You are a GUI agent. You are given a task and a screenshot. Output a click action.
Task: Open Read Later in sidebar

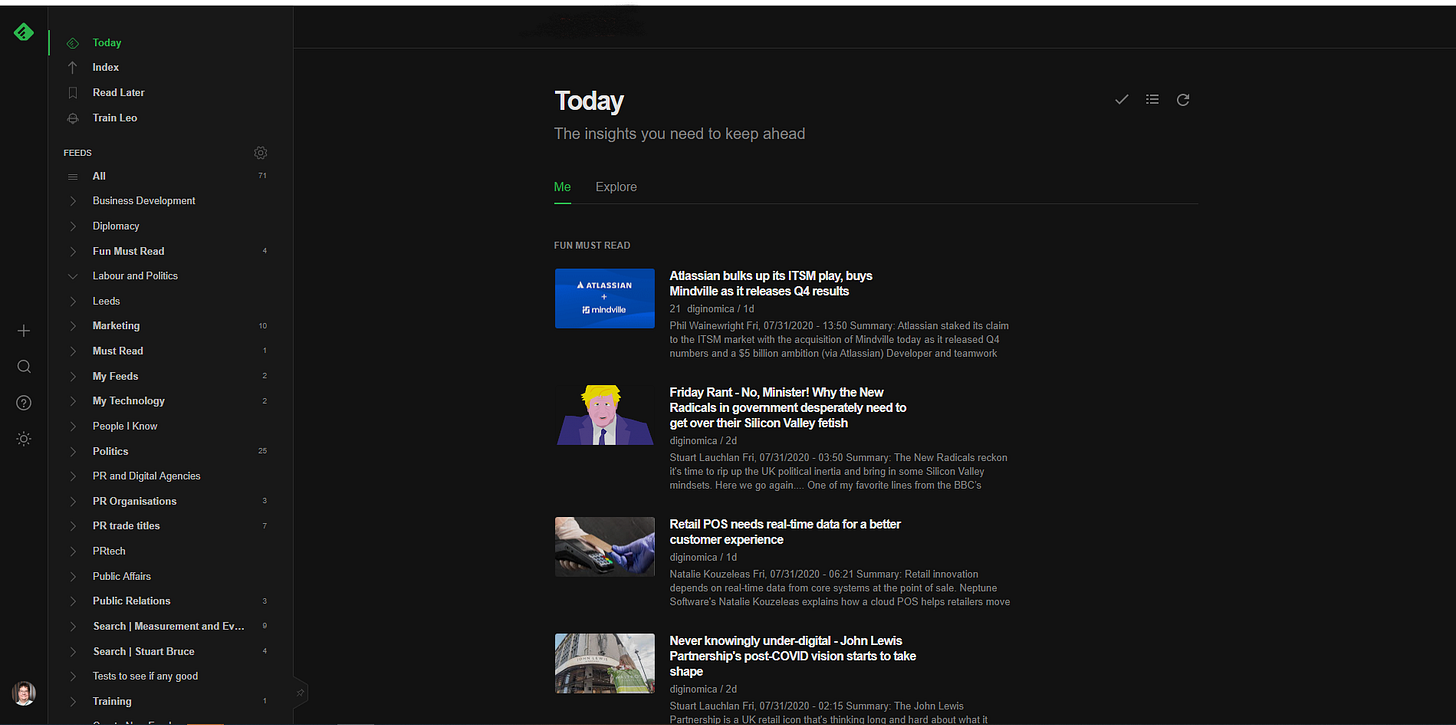[x=119, y=93]
